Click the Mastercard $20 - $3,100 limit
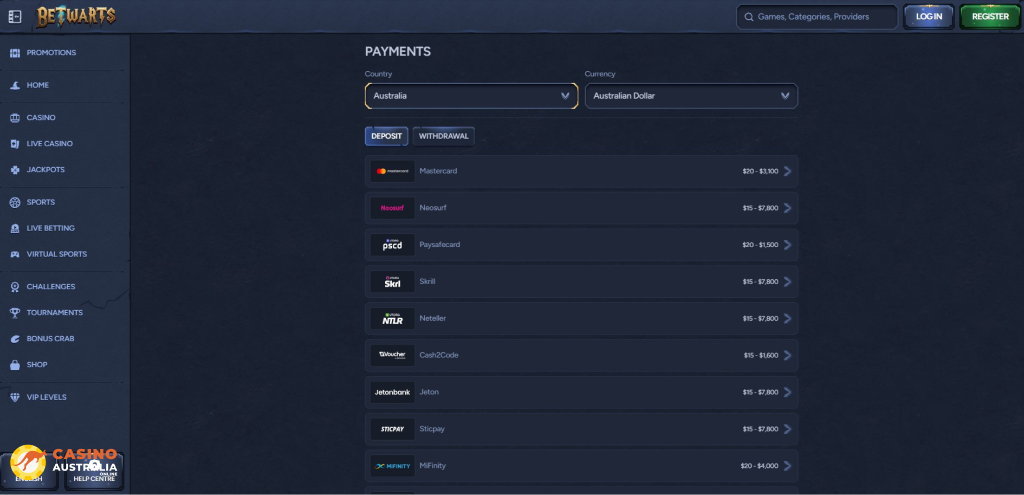Viewport: 1024px width, 495px height. tap(760, 171)
